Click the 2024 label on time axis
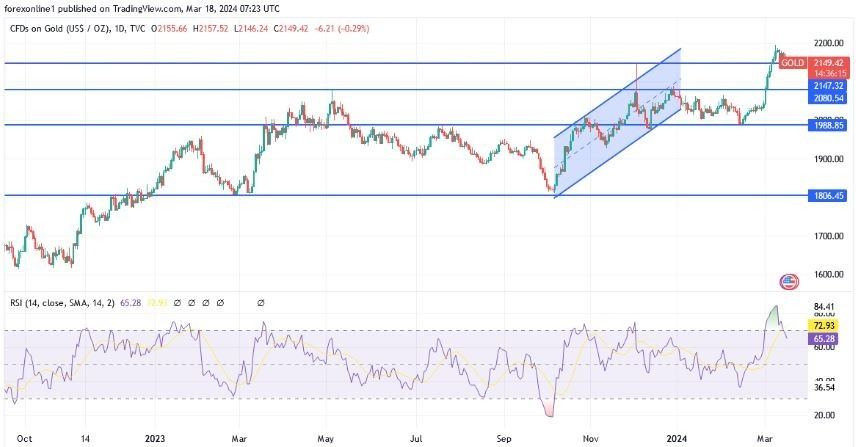This screenshot has height=447, width=856. (676, 438)
